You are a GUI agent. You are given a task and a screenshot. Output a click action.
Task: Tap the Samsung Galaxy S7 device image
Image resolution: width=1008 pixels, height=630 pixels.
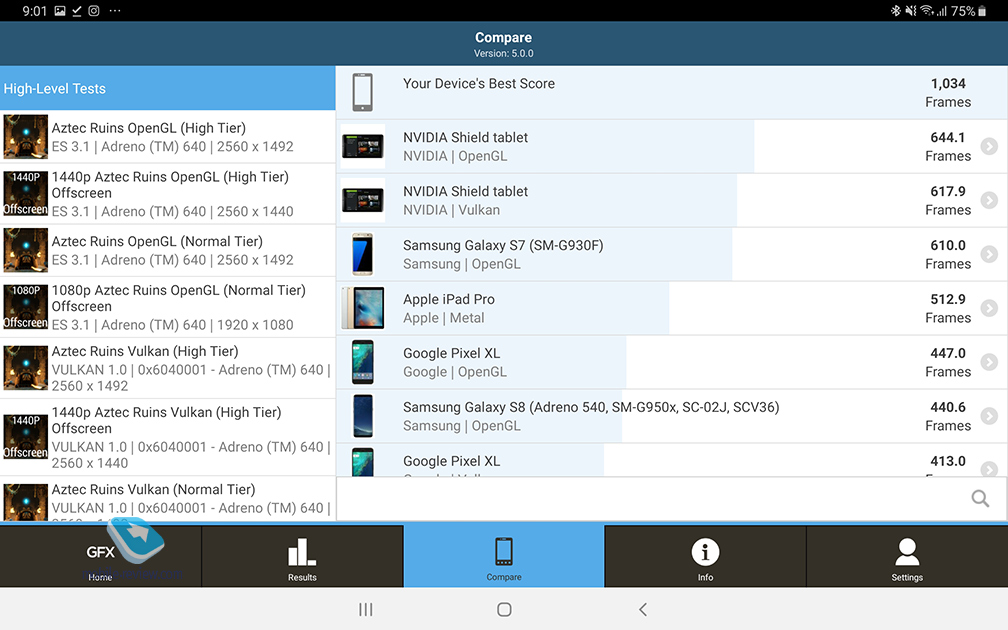363,255
